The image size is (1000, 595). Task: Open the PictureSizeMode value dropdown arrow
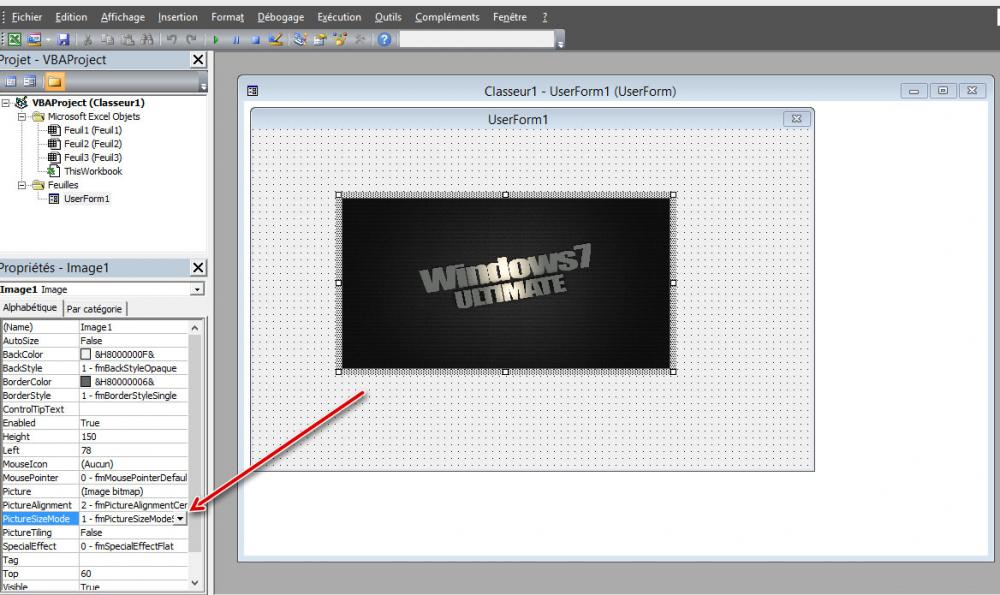click(x=180, y=518)
